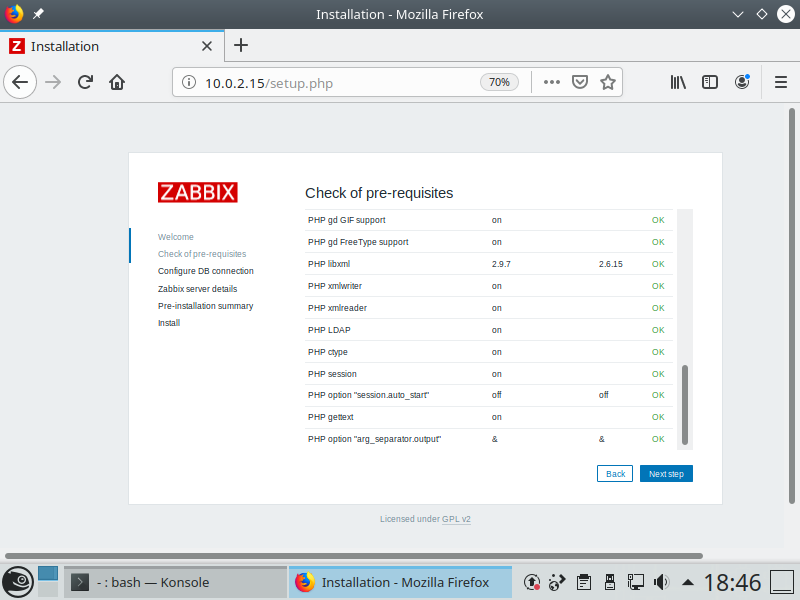Reset the 70% zoom level badge
The image size is (800, 600).
tap(499, 82)
